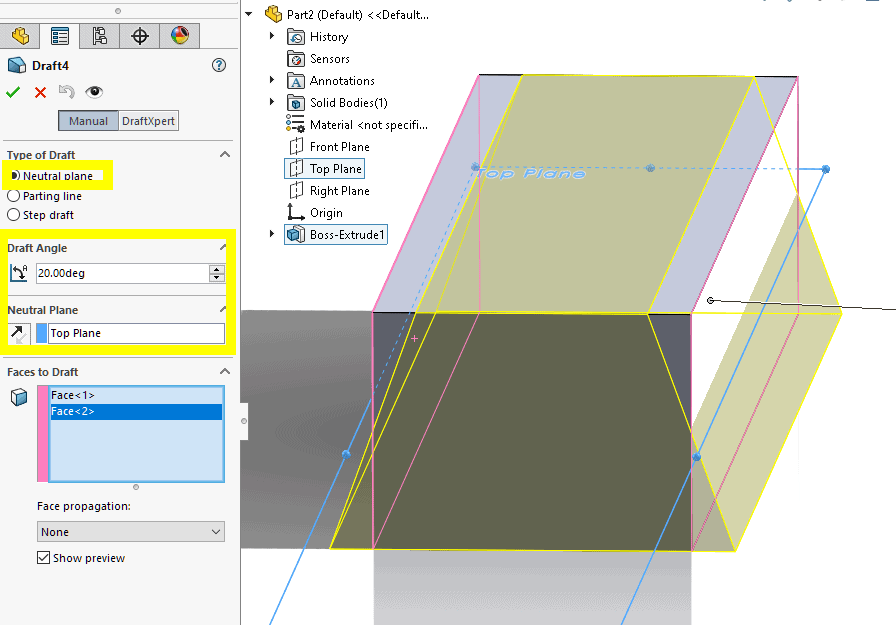Select Right Plane in the tree

[339, 191]
